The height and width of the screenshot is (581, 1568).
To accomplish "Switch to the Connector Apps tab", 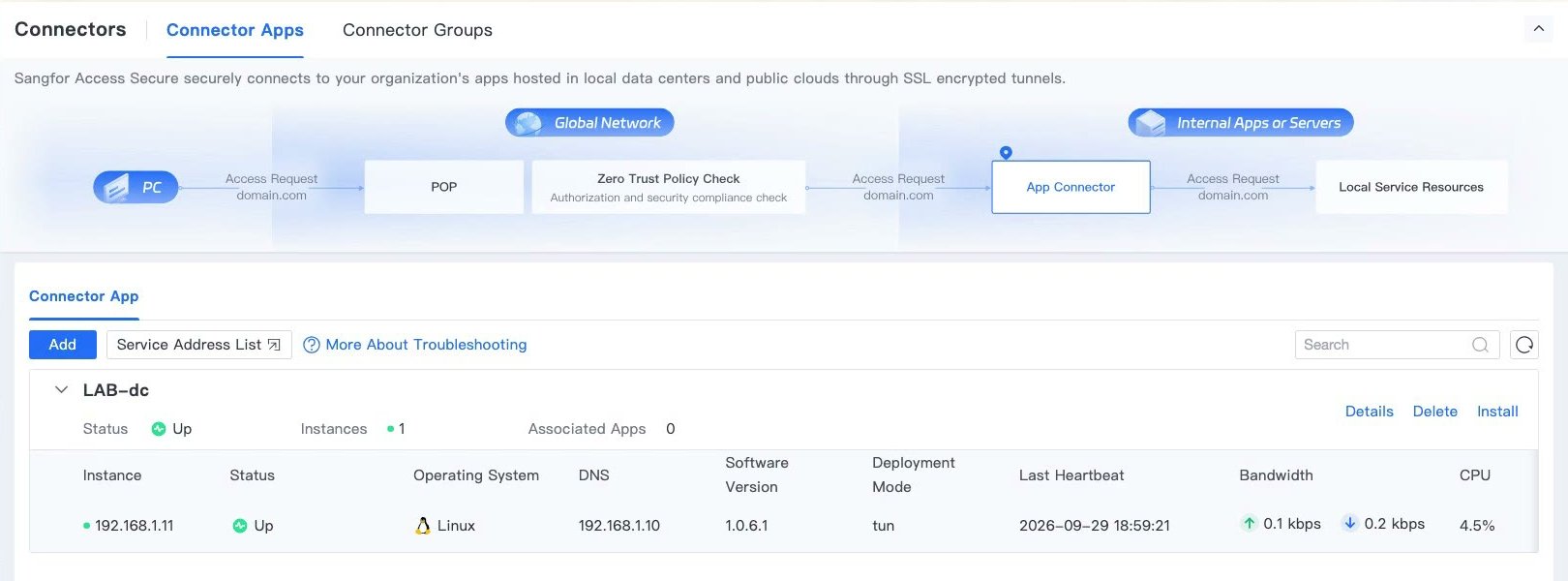I will 235,30.
